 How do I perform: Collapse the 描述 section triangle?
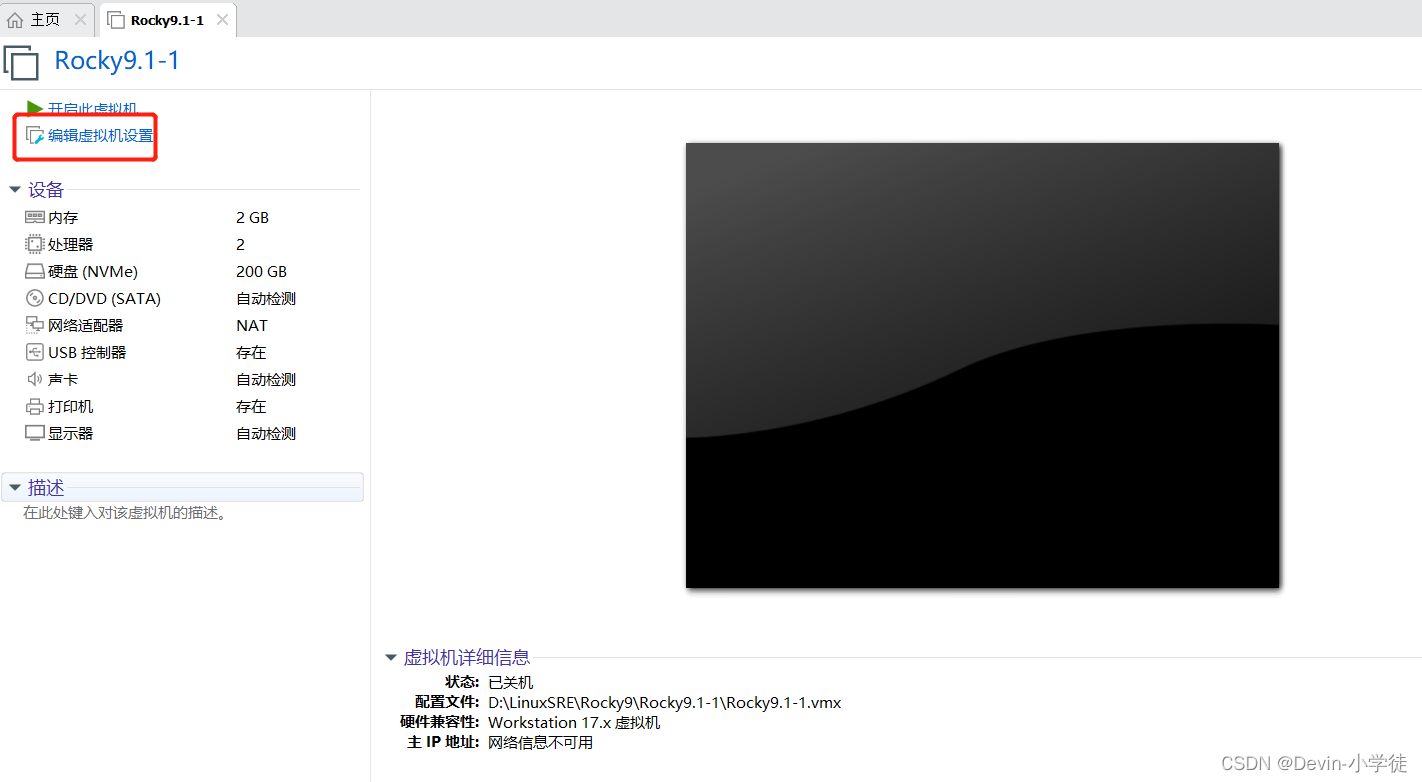click(x=15, y=487)
